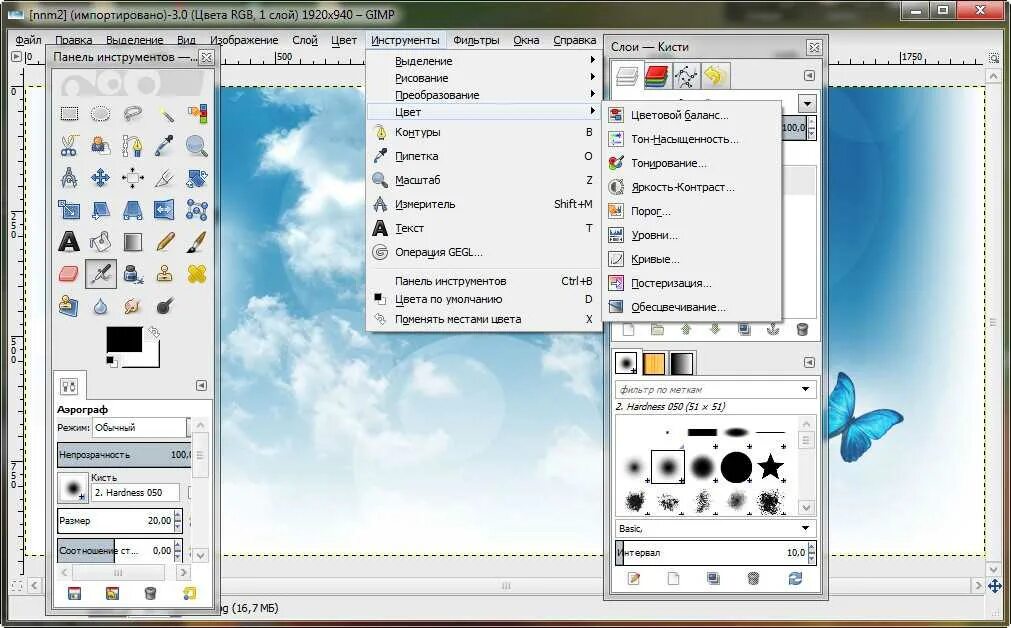Switch to the Undo History tab
The image size is (1011, 628).
pos(714,76)
